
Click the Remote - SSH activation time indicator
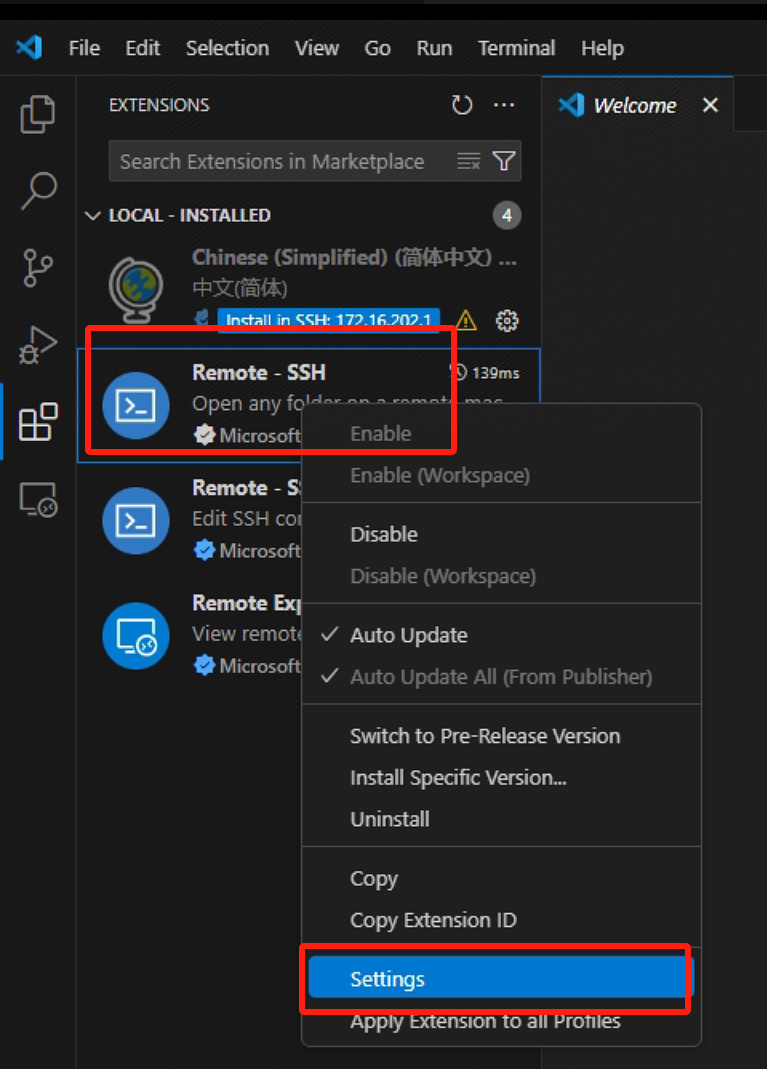[485, 373]
